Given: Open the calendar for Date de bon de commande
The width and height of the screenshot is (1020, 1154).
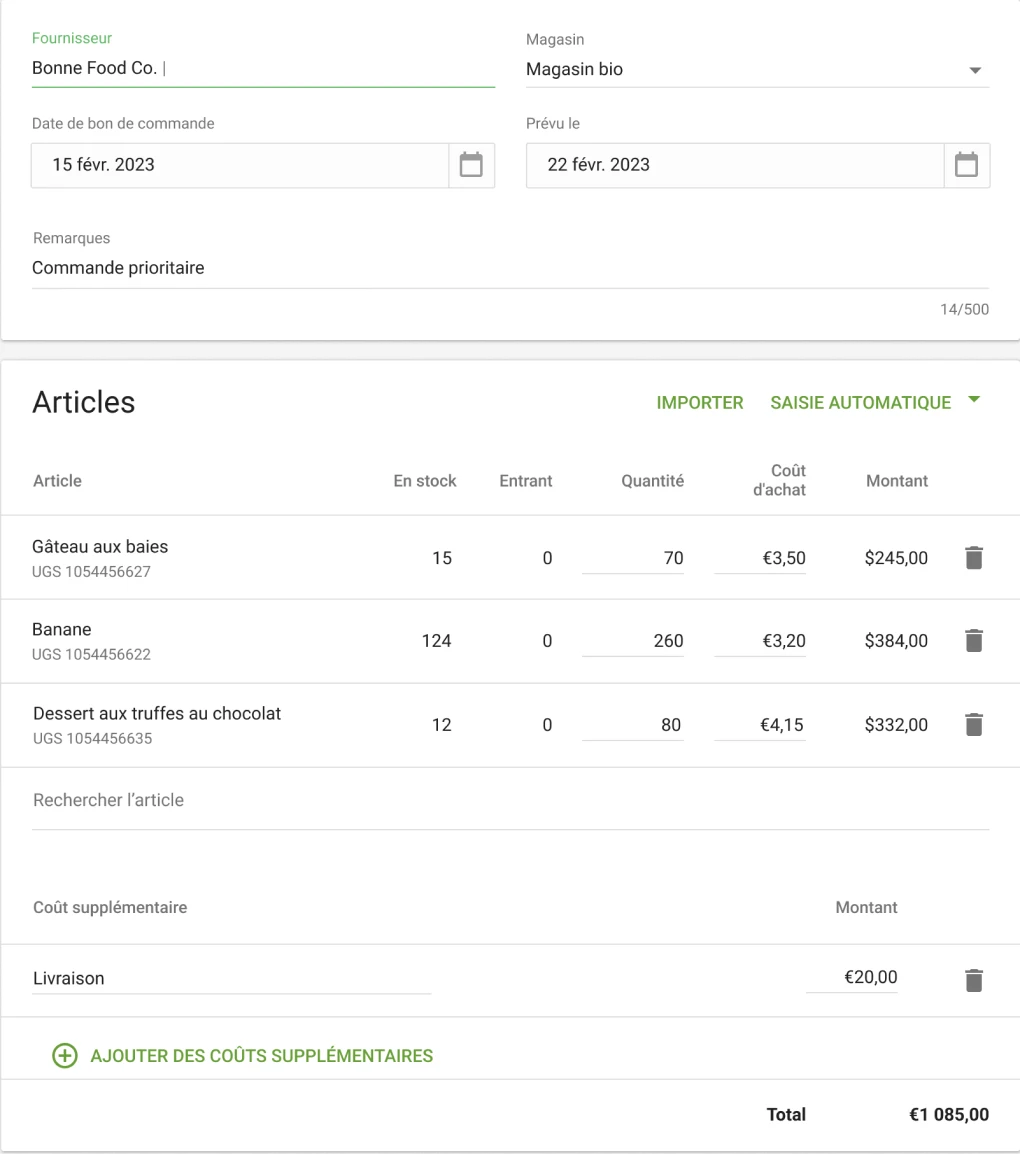Looking at the screenshot, I should click(470, 164).
